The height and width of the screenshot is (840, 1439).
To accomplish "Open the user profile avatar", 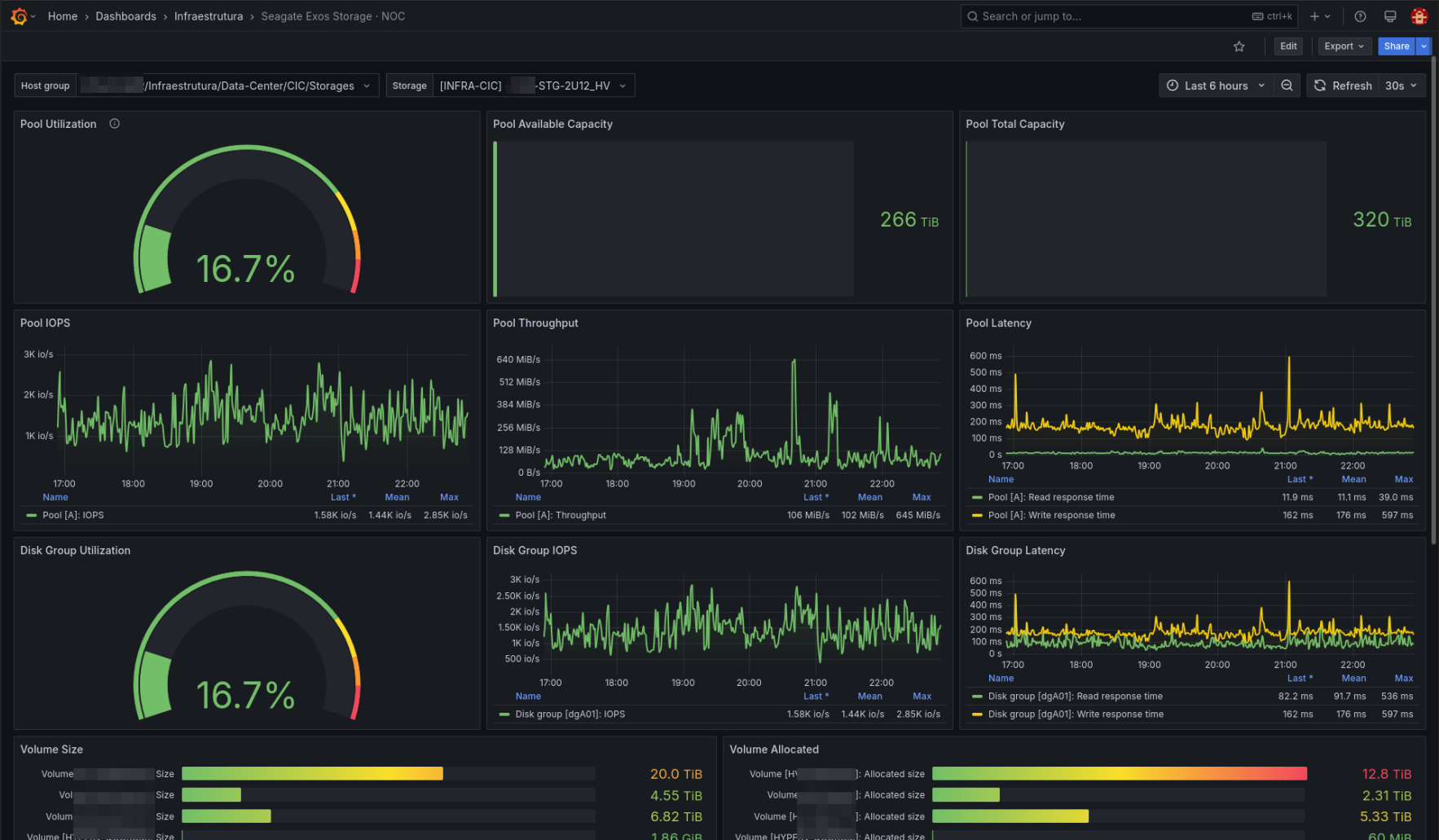I will [1419, 16].
